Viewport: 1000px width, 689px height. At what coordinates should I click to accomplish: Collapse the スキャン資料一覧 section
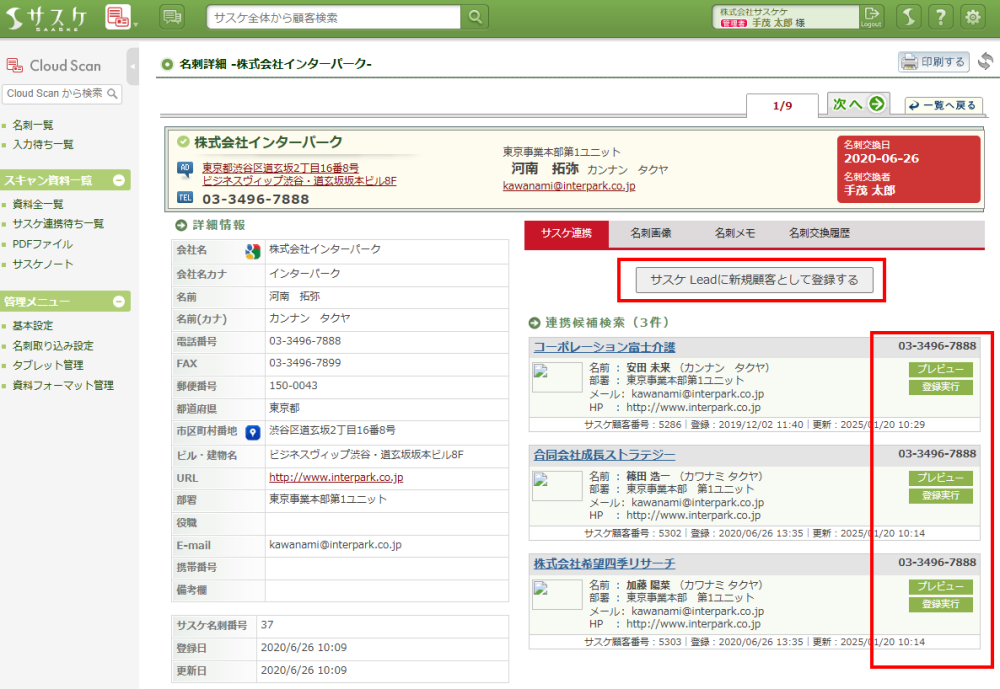(120, 180)
